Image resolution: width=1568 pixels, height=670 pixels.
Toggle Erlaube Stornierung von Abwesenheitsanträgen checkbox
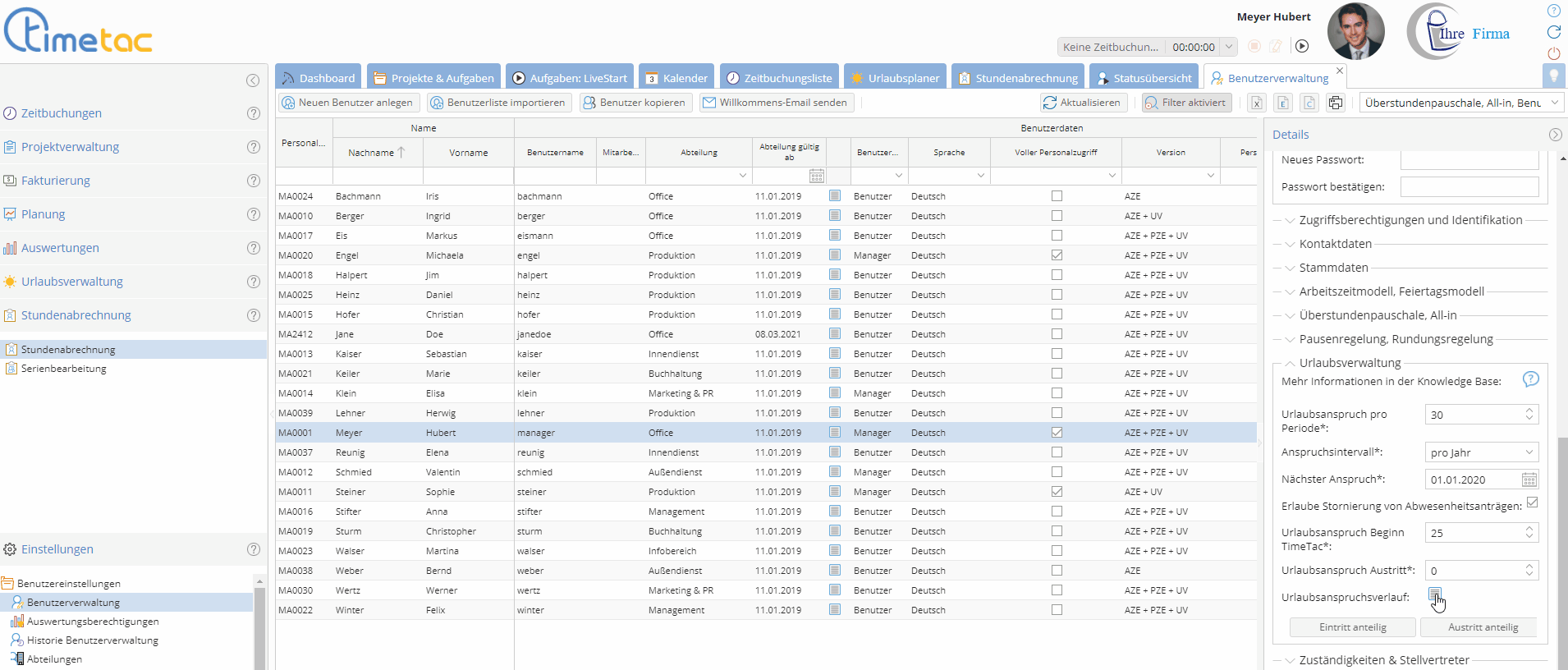(x=1532, y=502)
